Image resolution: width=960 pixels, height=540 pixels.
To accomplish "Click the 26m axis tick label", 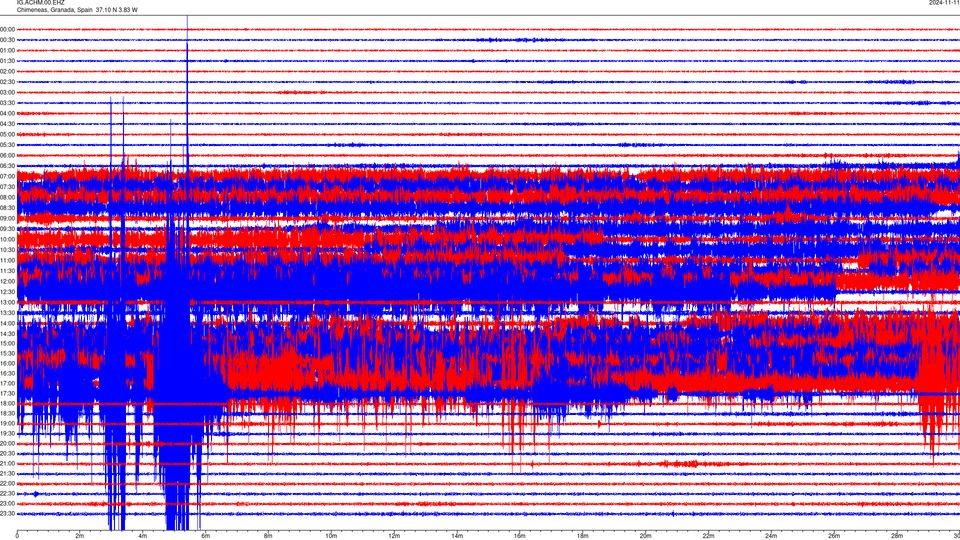I will click(834, 536).
